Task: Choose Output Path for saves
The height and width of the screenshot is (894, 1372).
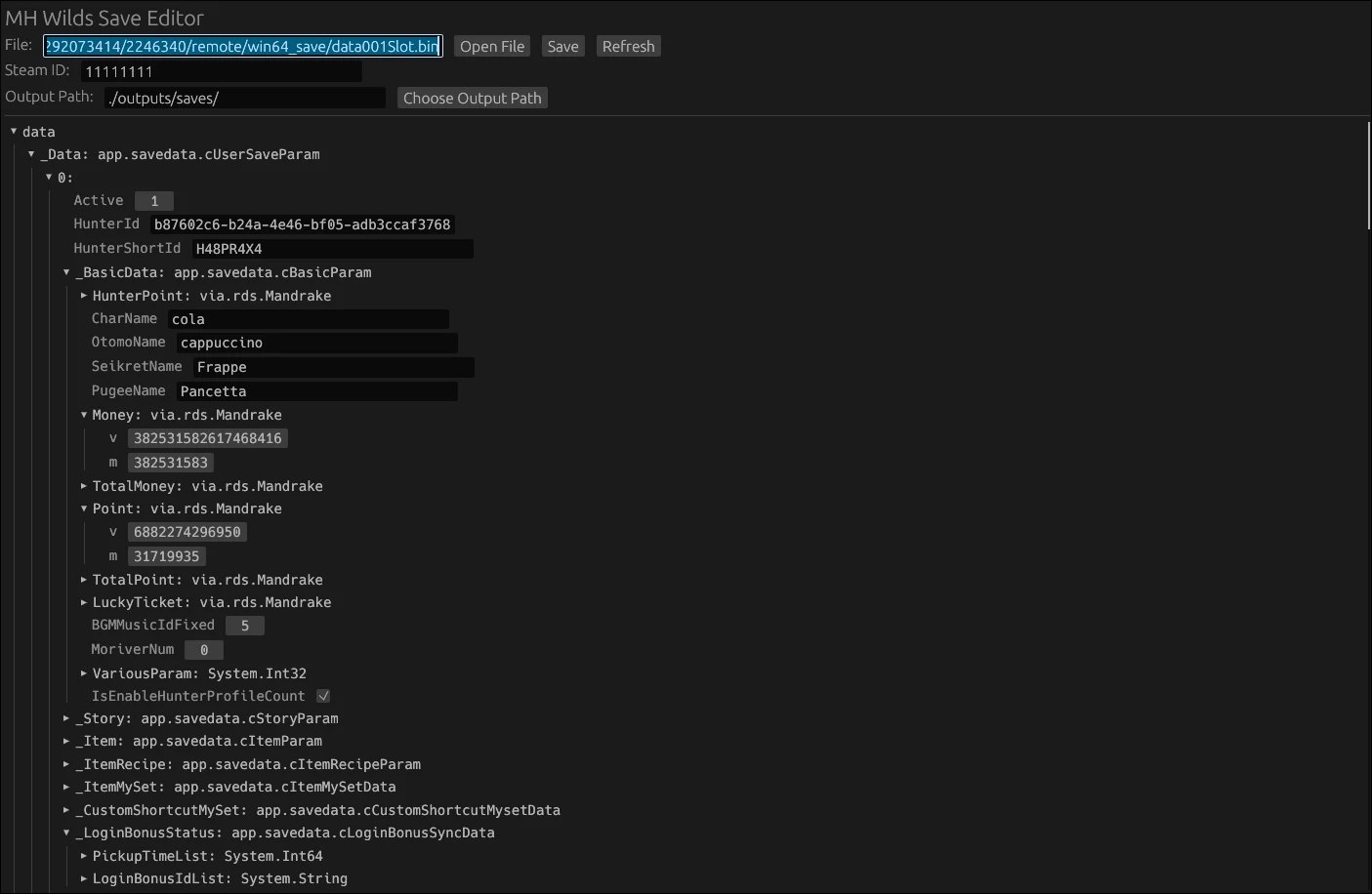Action: coord(472,99)
